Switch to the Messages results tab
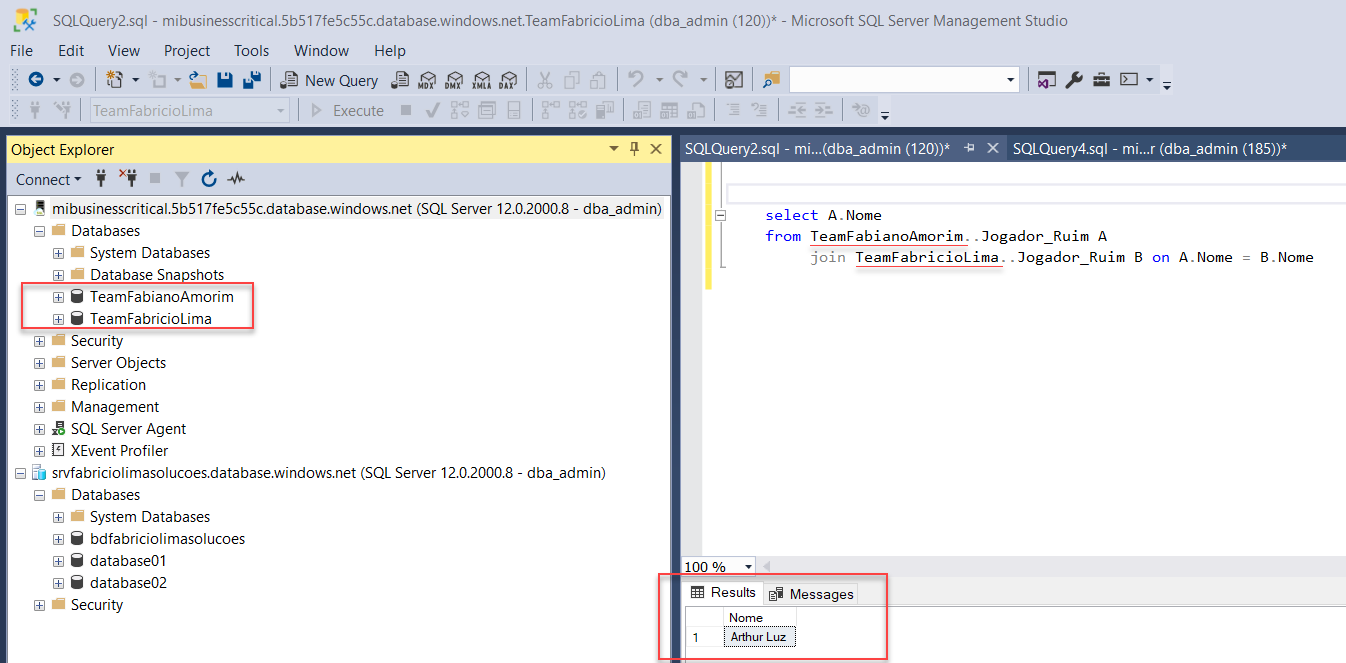The width and height of the screenshot is (1346, 663). click(811, 594)
